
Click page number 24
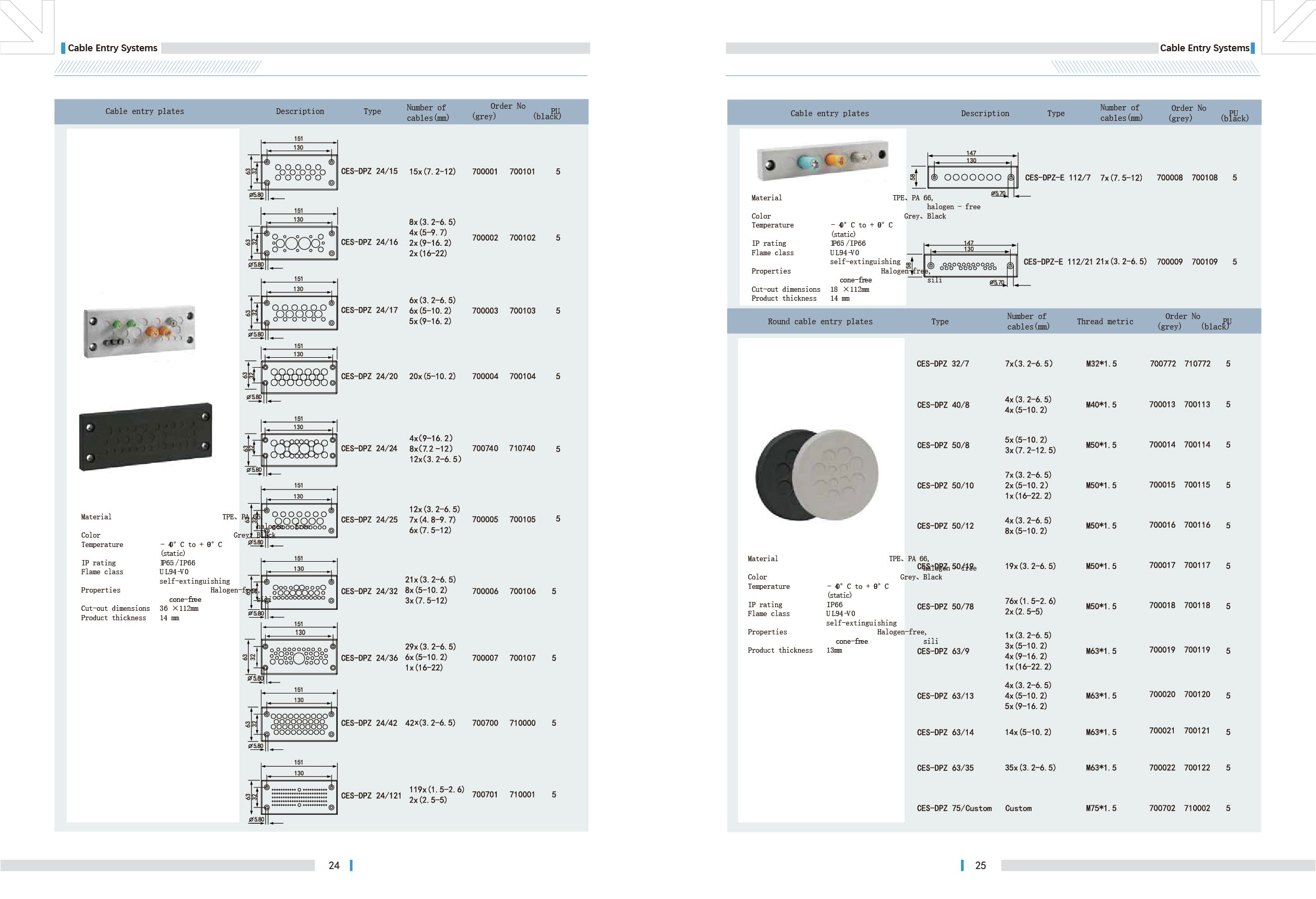pyautogui.click(x=334, y=866)
